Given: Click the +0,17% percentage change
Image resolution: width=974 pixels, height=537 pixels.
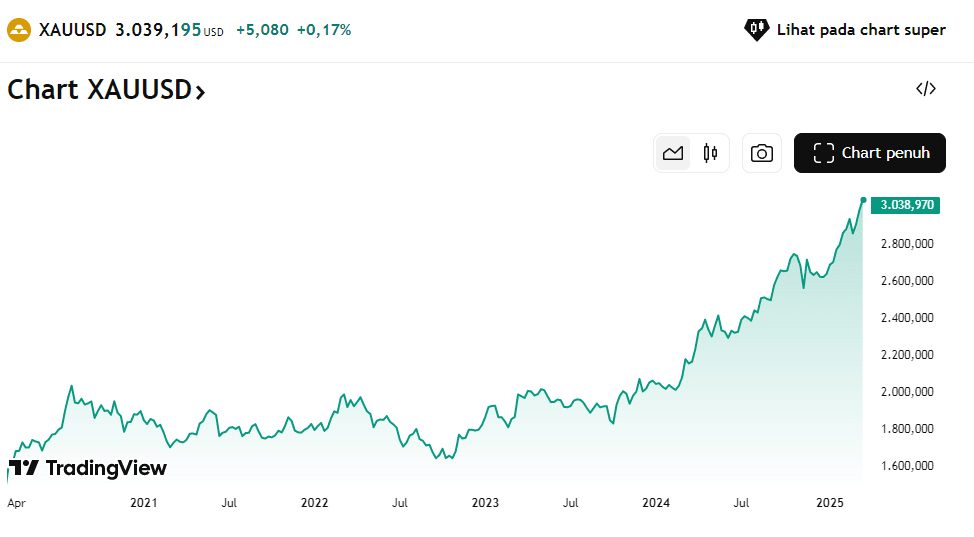Looking at the screenshot, I should pos(324,30).
